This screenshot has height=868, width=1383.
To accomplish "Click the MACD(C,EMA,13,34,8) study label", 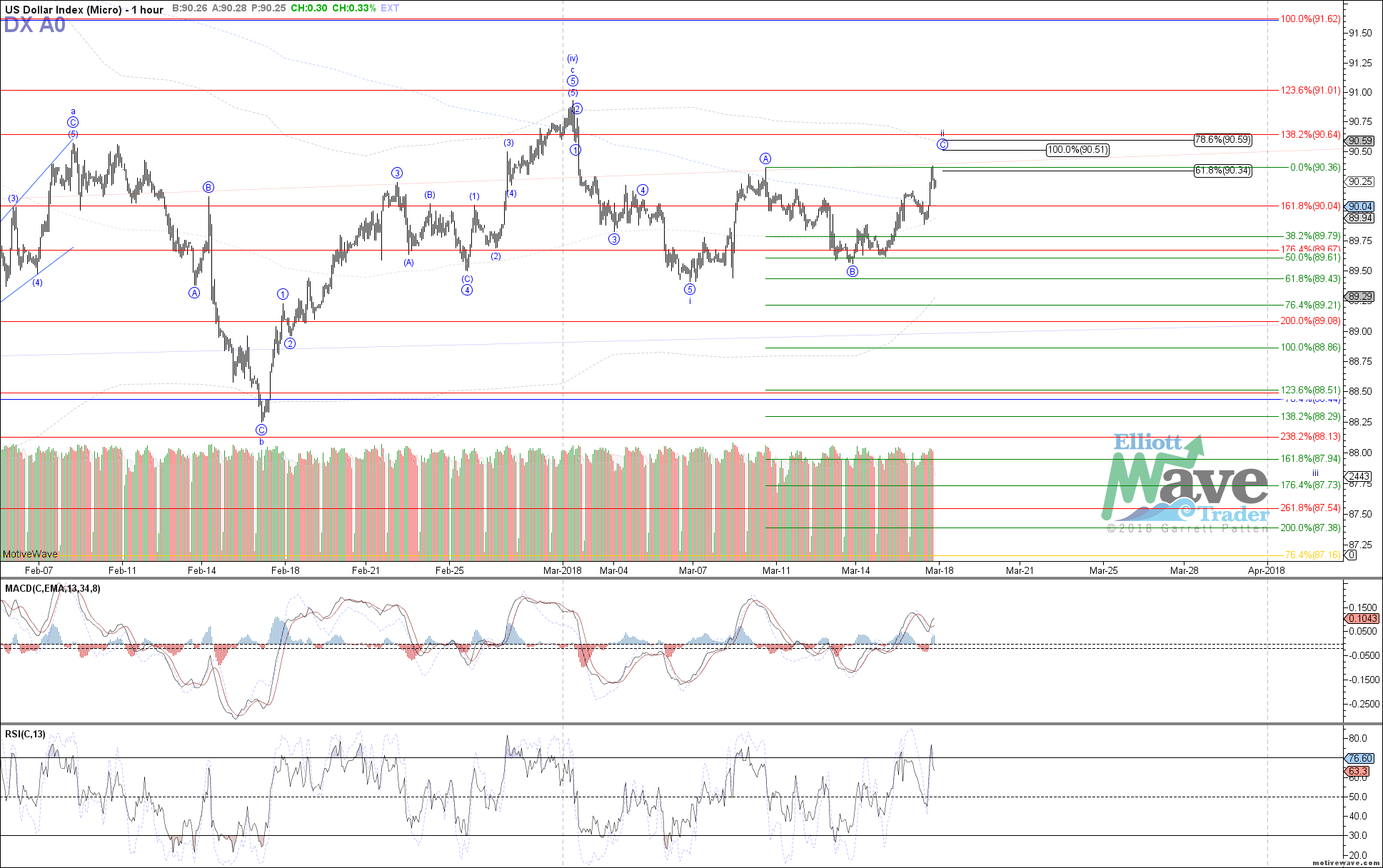I will click(x=53, y=589).
